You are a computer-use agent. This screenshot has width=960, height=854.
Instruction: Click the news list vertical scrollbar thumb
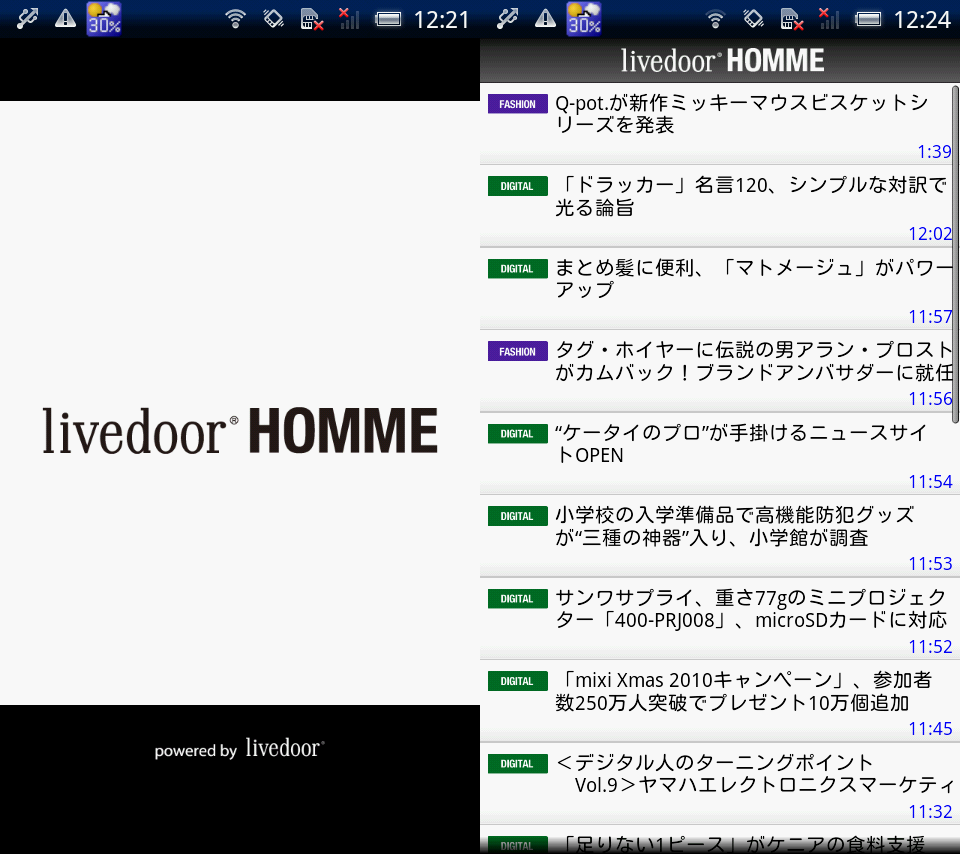(956, 254)
